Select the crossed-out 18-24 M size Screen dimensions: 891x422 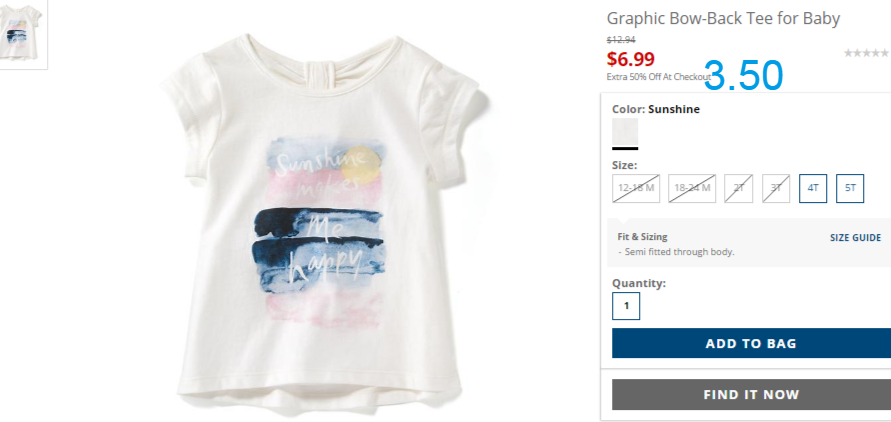[x=692, y=189]
